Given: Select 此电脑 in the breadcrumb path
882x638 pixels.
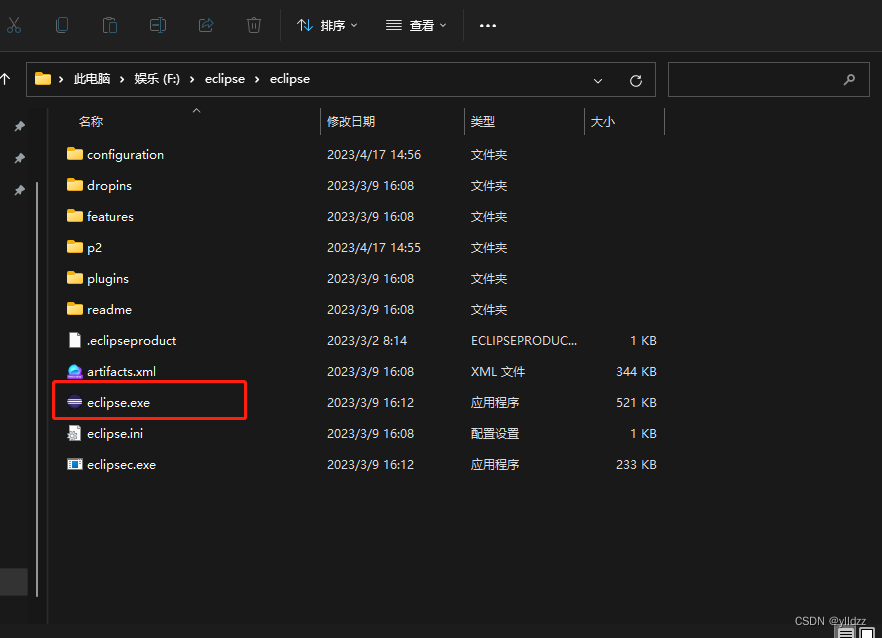Looking at the screenshot, I should (92, 79).
